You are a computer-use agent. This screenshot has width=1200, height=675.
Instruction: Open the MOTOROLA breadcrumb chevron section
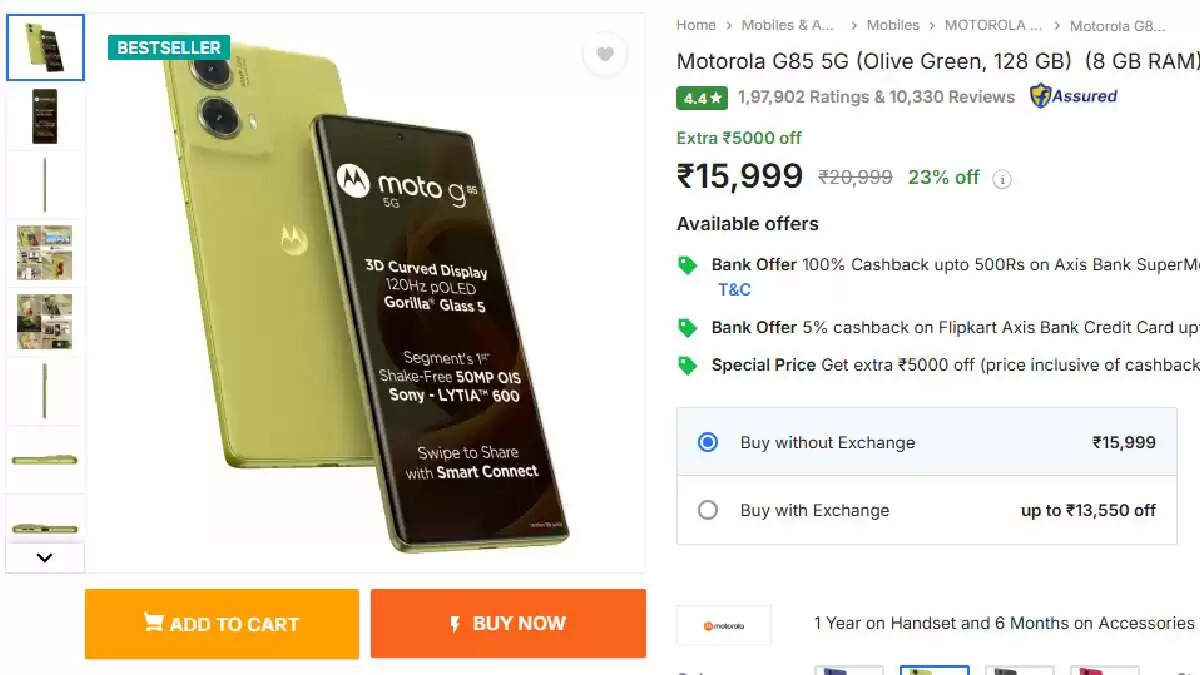point(993,25)
